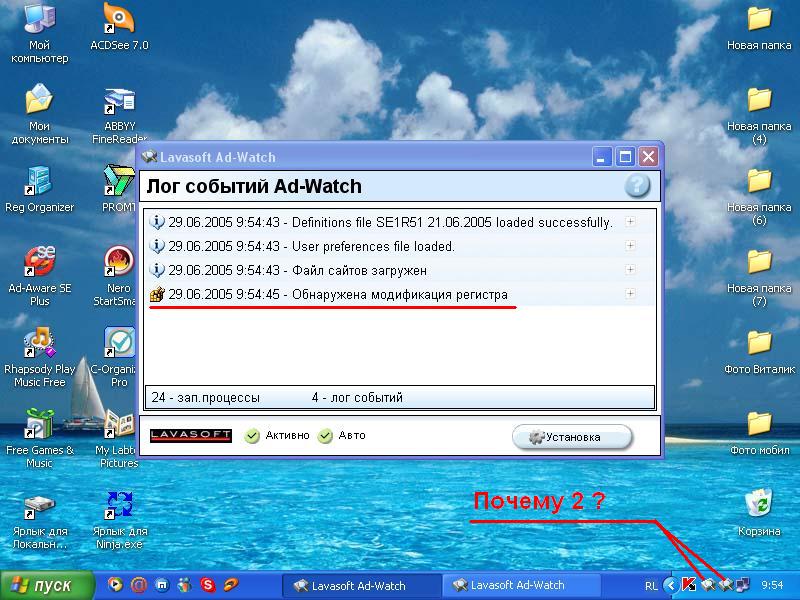Open network connection tray icon
Viewport: 800px width, 600px height.
tap(742, 585)
